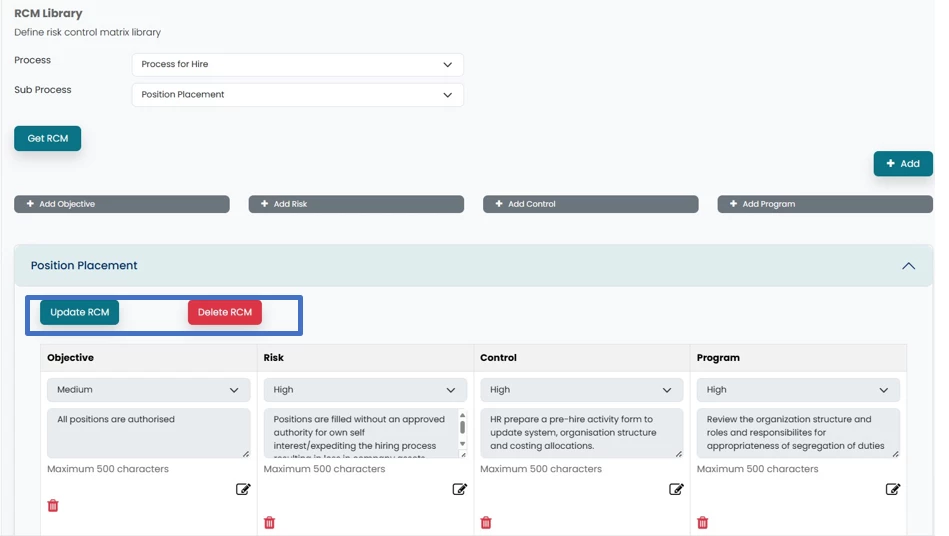Click the edit icon under Objective column
949x536 pixels.
243,489
